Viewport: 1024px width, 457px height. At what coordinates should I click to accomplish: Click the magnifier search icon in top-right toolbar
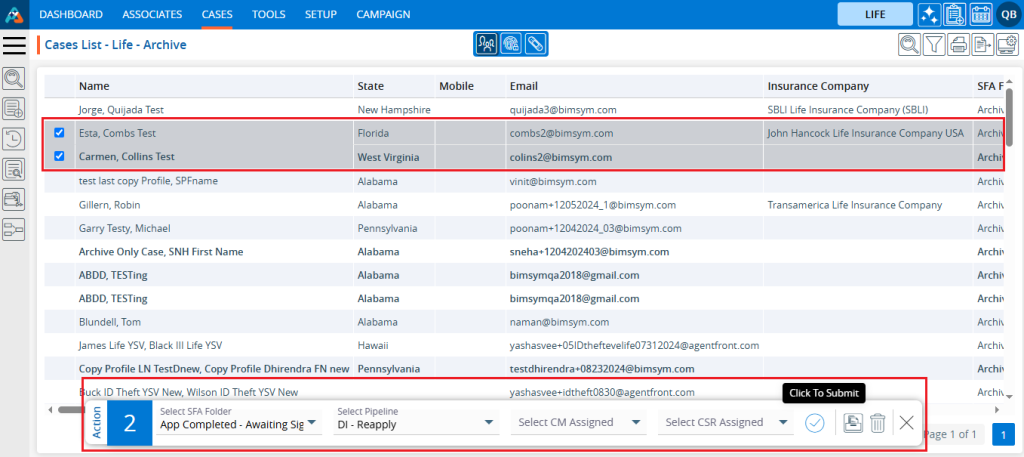click(x=909, y=44)
